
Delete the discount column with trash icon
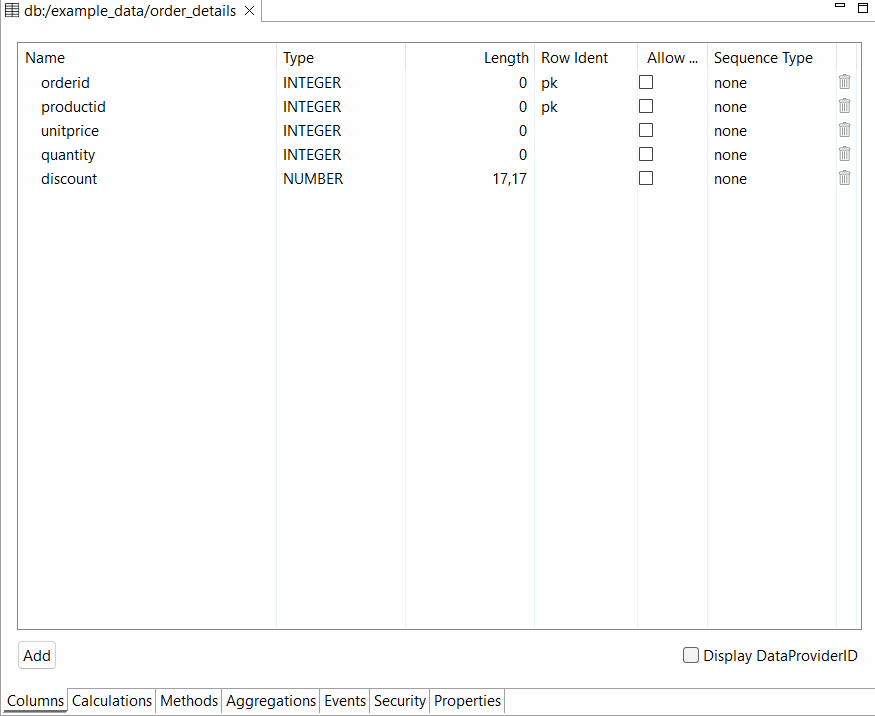click(844, 178)
